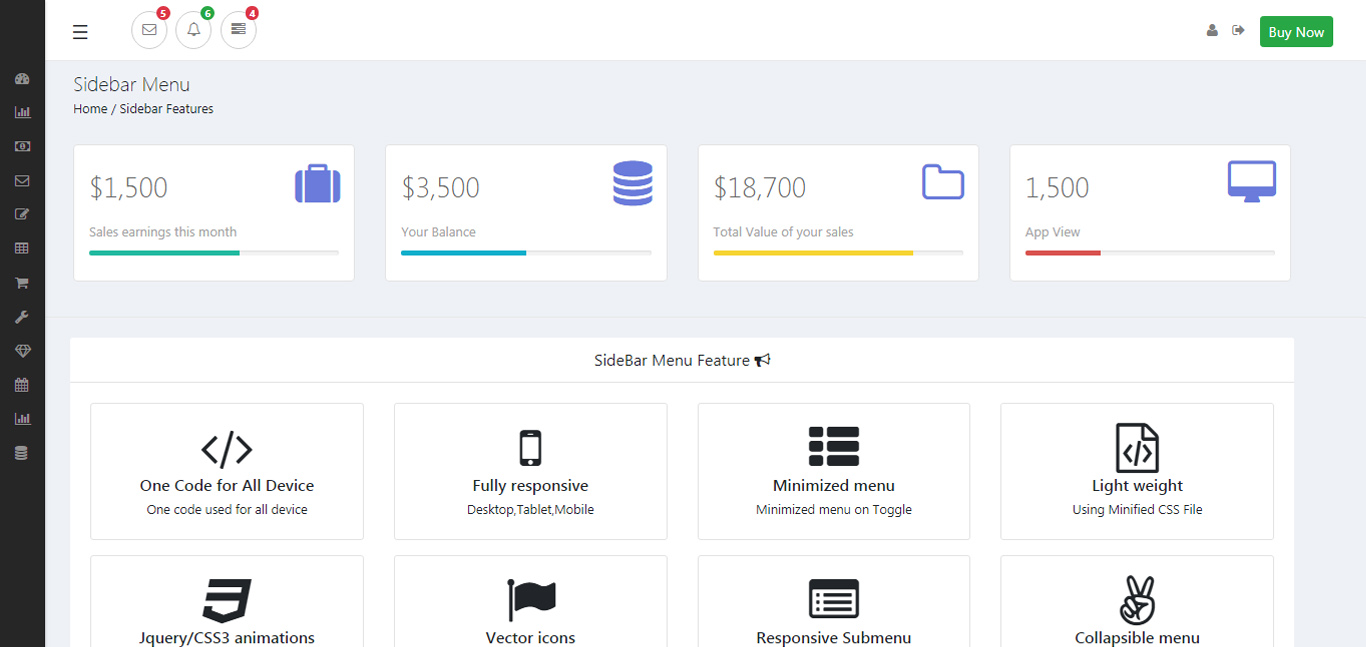The height and width of the screenshot is (647, 1366).
Task: Click the code brackets icon for One Code
Action: click(227, 449)
